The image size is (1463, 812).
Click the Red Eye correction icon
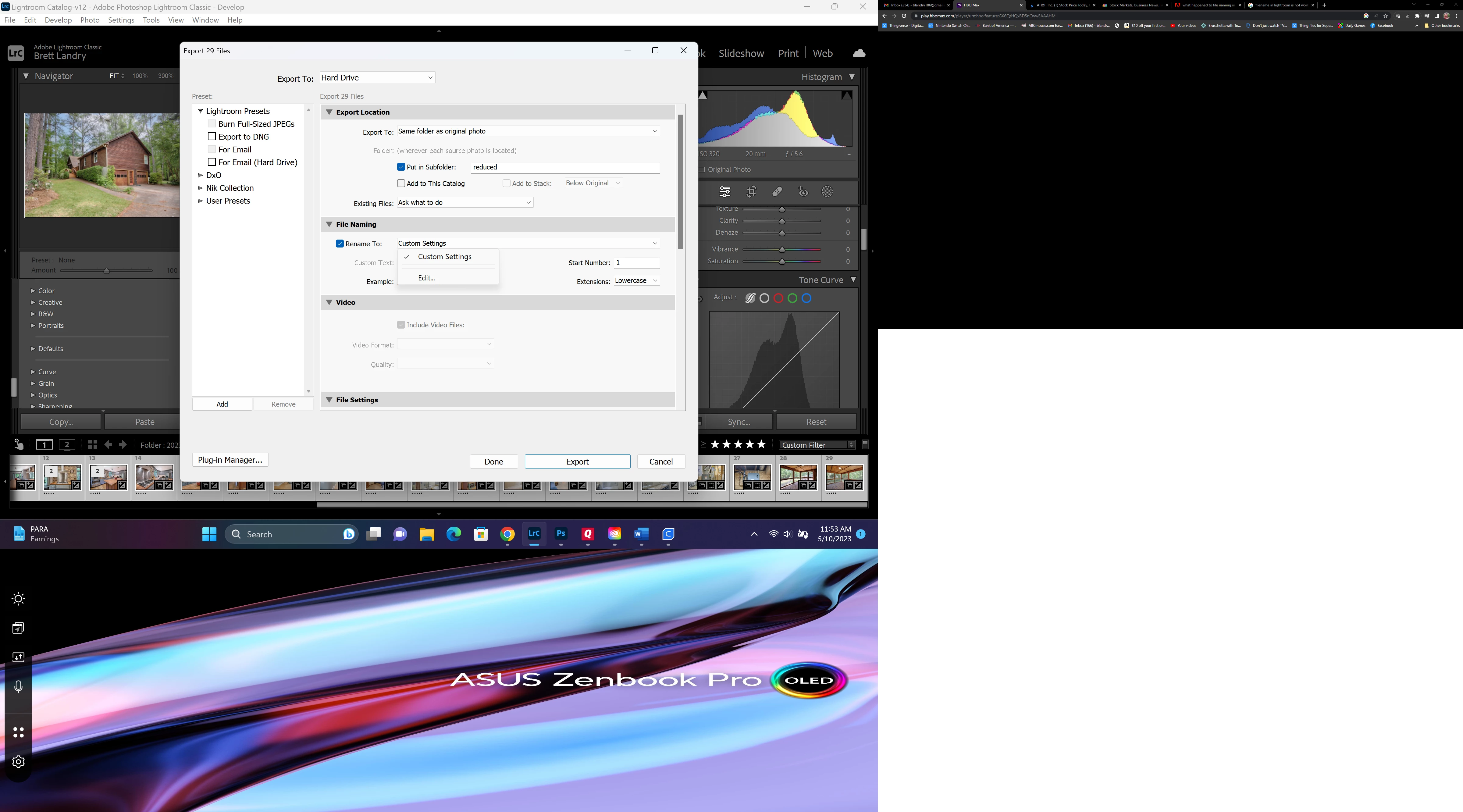point(803,192)
